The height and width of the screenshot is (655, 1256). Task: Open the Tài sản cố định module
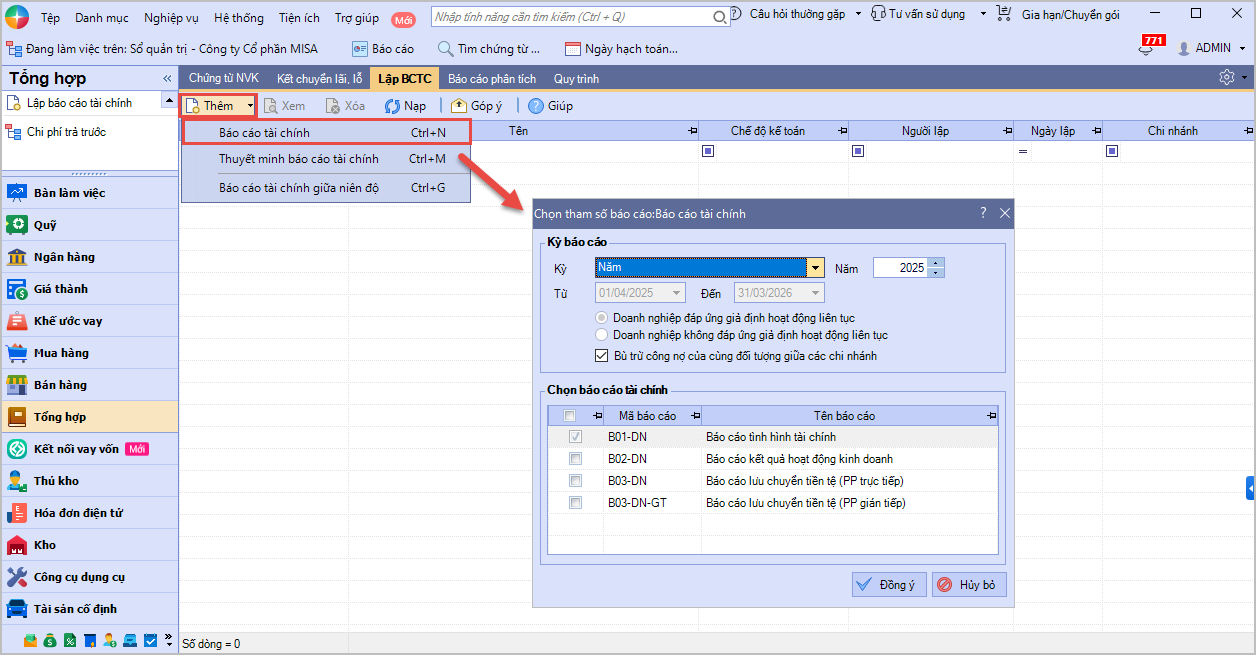(75, 609)
